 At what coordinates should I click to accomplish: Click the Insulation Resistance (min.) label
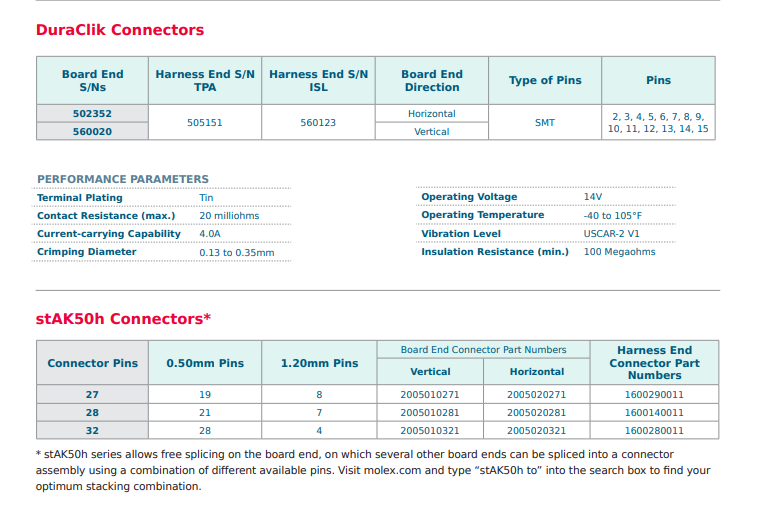(494, 252)
